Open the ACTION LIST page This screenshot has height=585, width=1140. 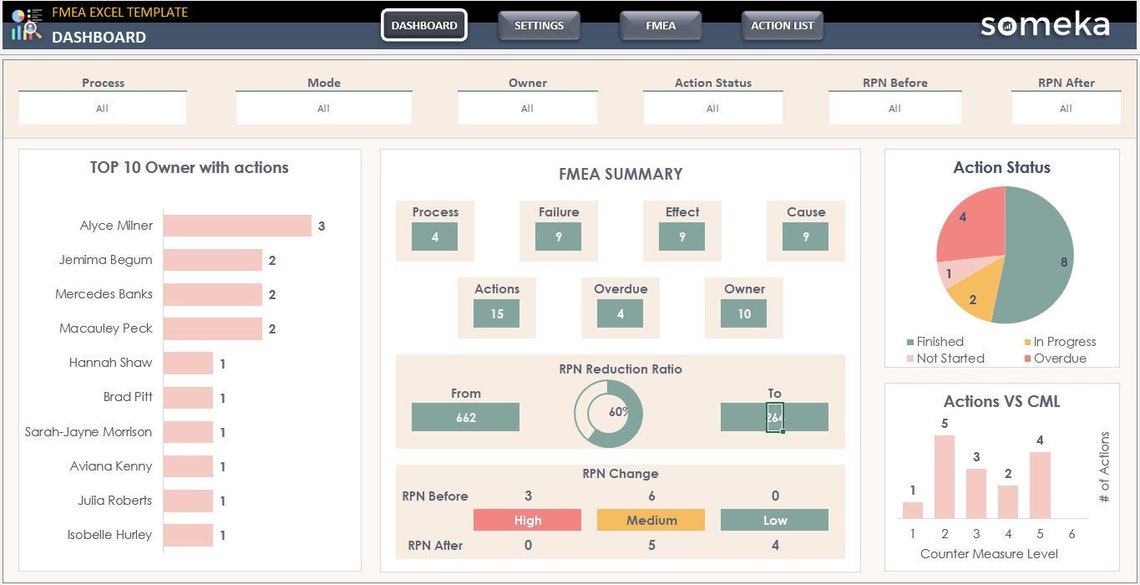coord(782,26)
